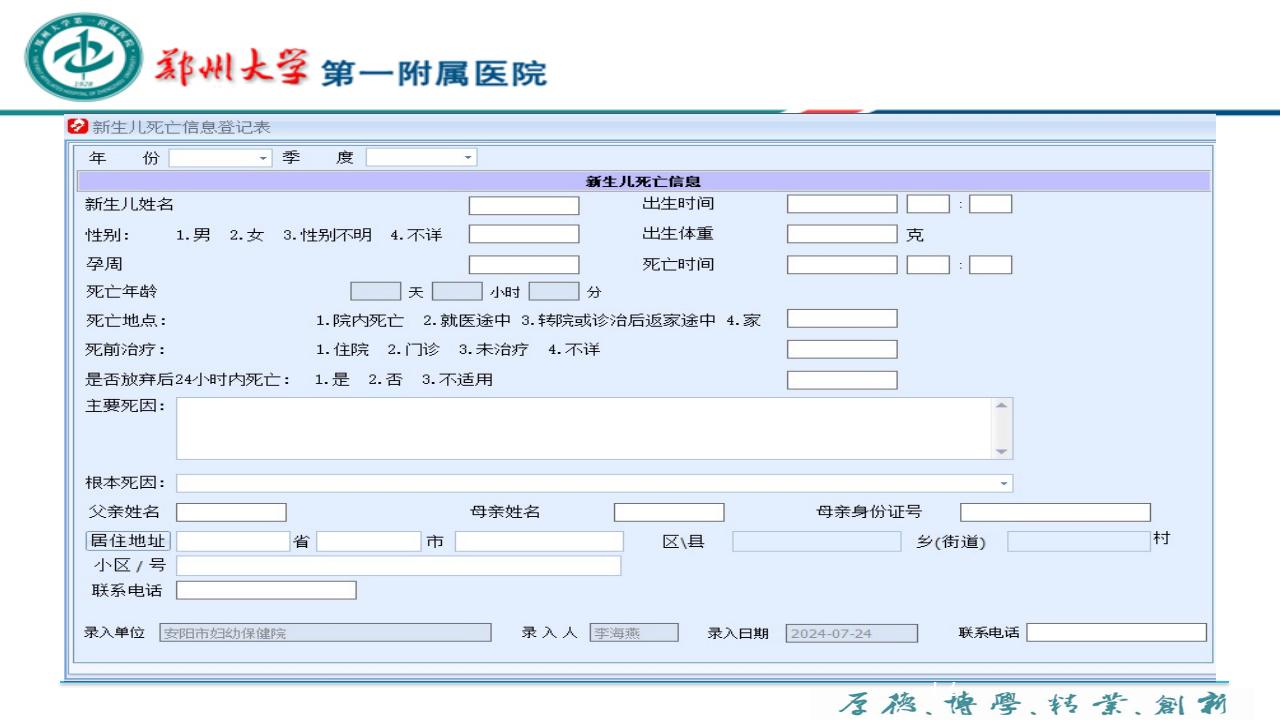Viewport: 1280px width, 720px height.
Task: Click the 出生时间 date field
Action: pyautogui.click(x=842, y=205)
